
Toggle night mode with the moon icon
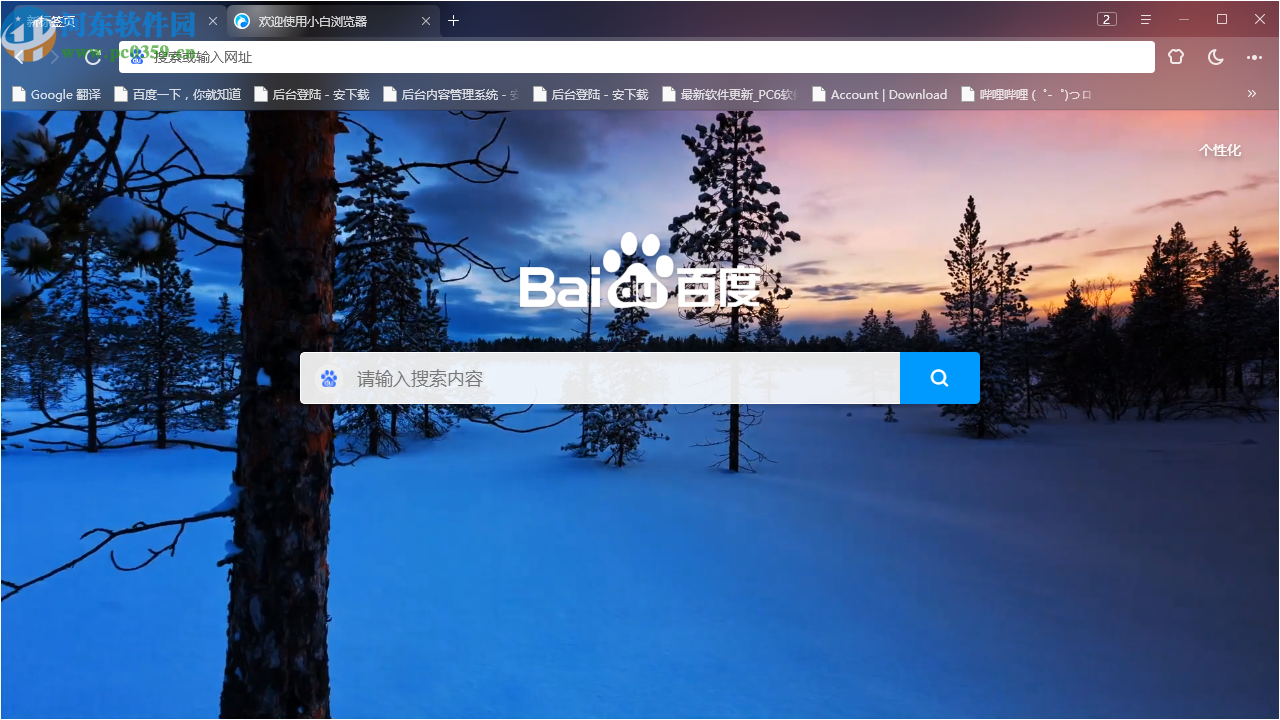(1215, 57)
